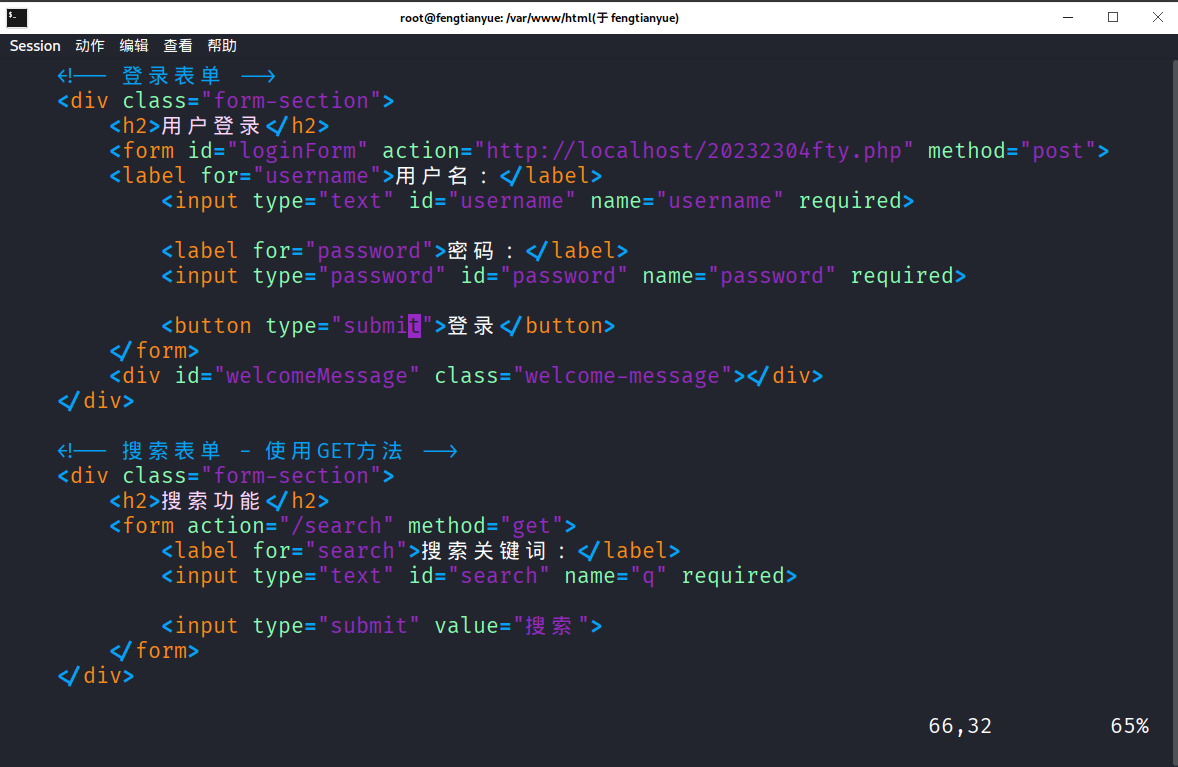This screenshot has width=1178, height=767.
Task: Click method value "get"
Action: point(531,526)
